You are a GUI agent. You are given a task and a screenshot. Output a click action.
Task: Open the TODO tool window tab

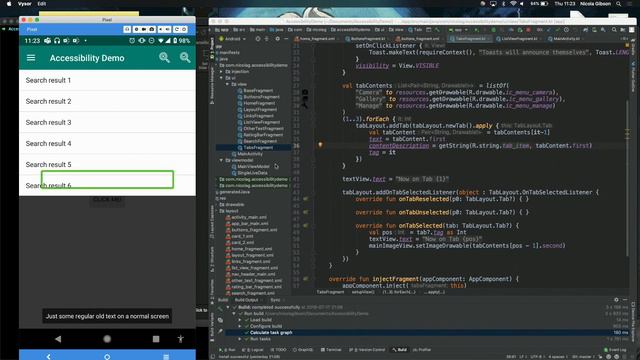[279, 350]
